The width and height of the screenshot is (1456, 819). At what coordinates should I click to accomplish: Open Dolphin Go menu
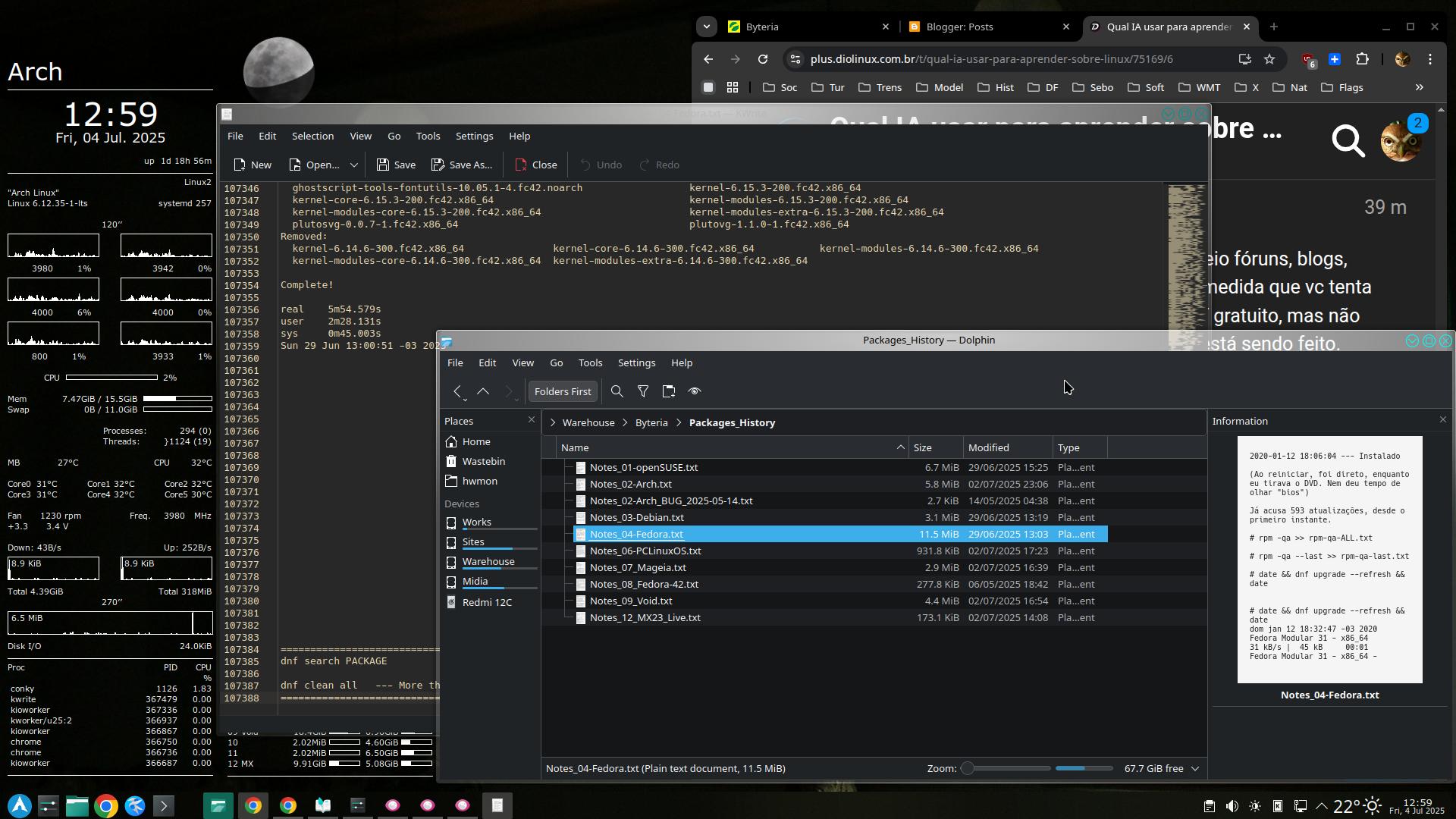[556, 362]
